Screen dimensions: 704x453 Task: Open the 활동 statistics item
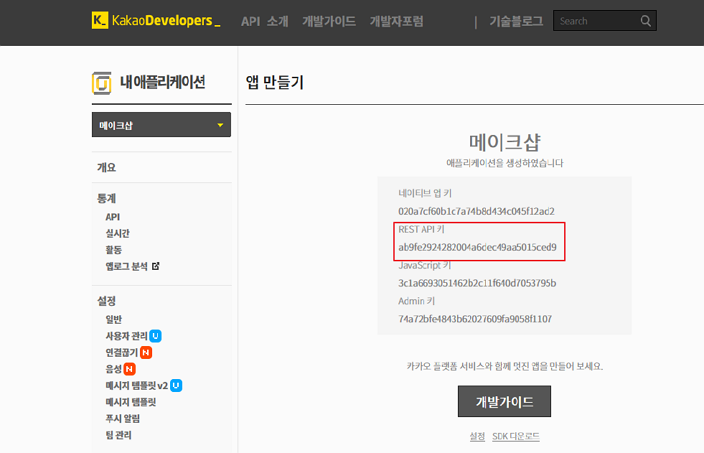(114, 250)
